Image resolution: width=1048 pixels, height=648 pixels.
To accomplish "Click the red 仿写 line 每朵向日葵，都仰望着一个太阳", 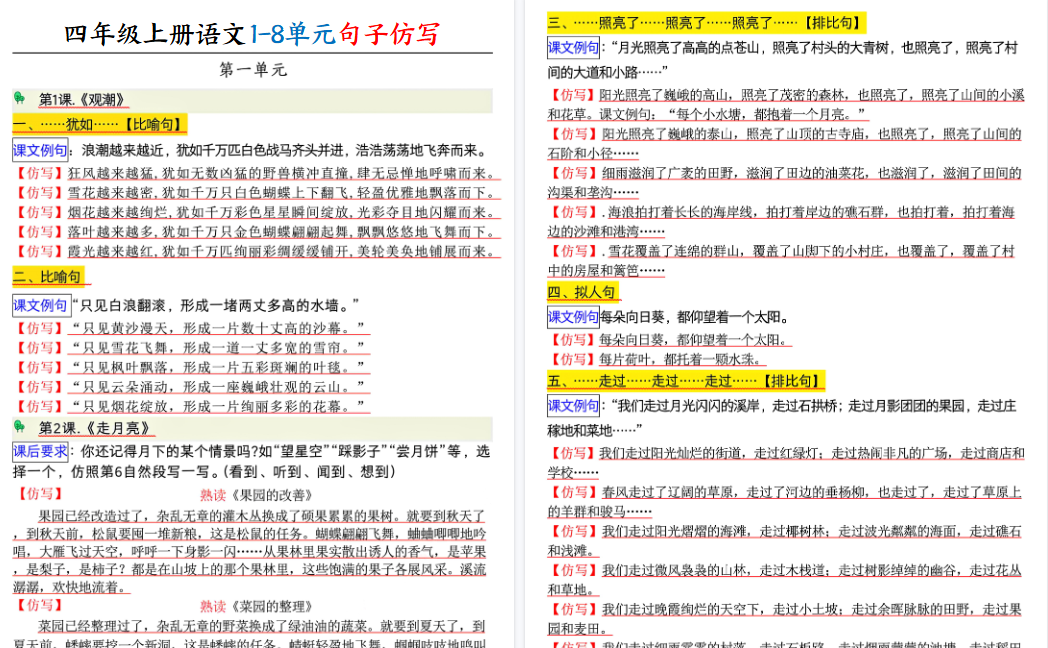I will coord(670,340).
